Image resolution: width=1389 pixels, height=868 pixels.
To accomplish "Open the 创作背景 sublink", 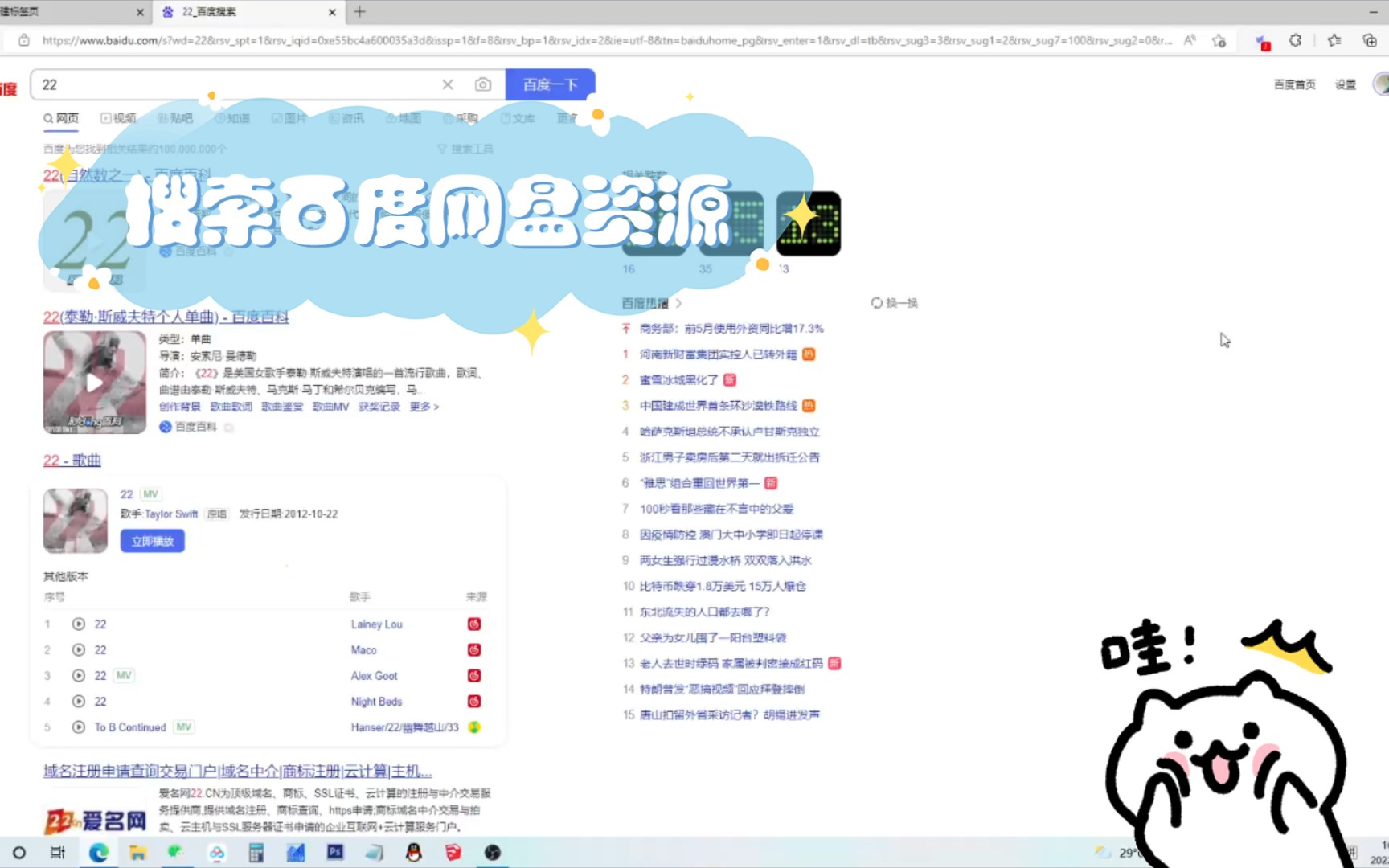I will (180, 407).
